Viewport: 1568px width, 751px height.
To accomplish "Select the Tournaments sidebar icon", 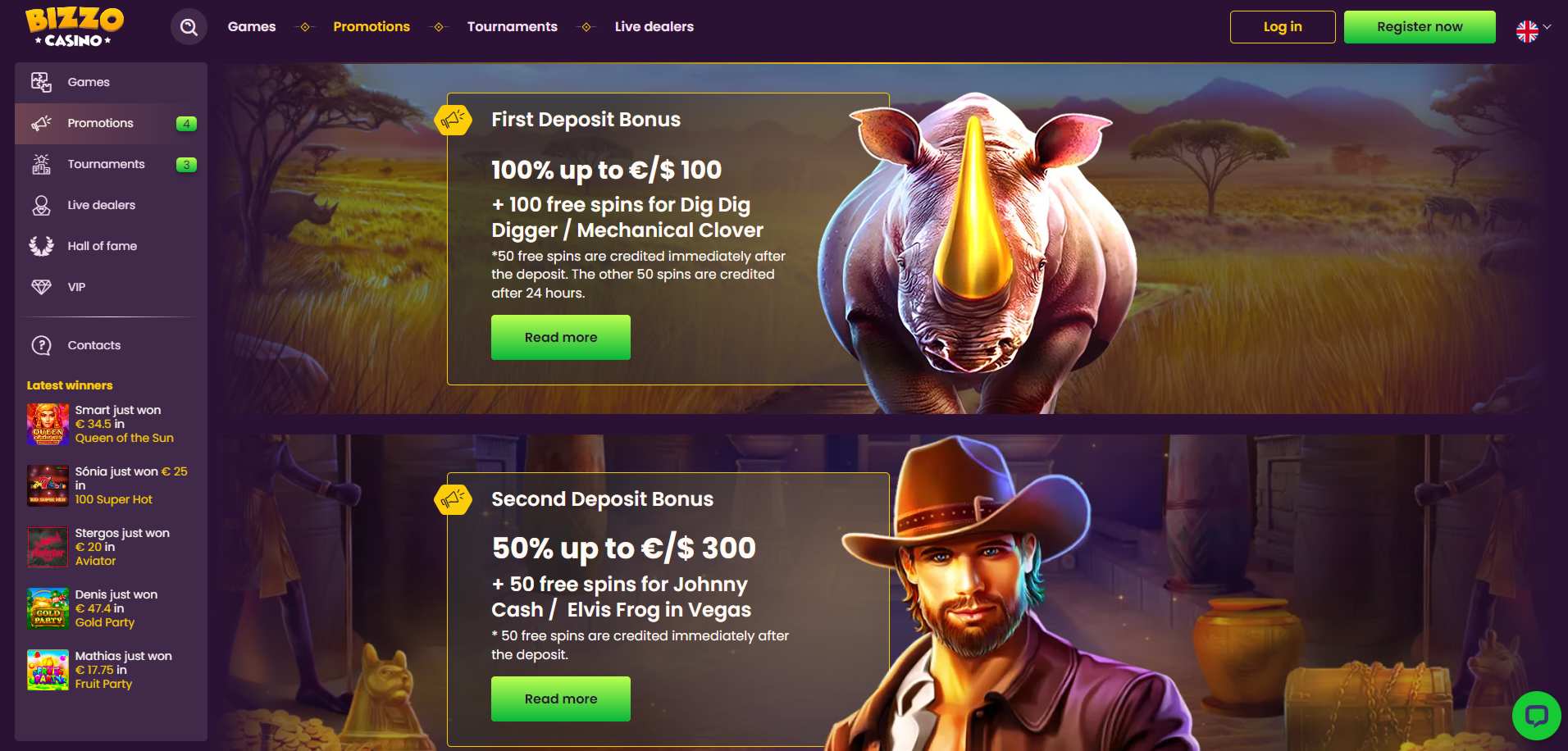I will pos(42,164).
